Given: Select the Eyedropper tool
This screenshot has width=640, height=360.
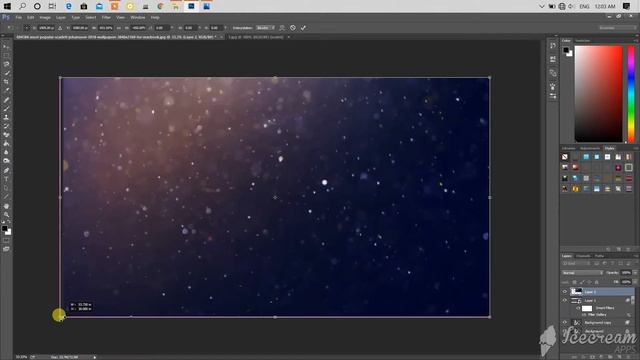Looking at the screenshot, I should point(6,91).
